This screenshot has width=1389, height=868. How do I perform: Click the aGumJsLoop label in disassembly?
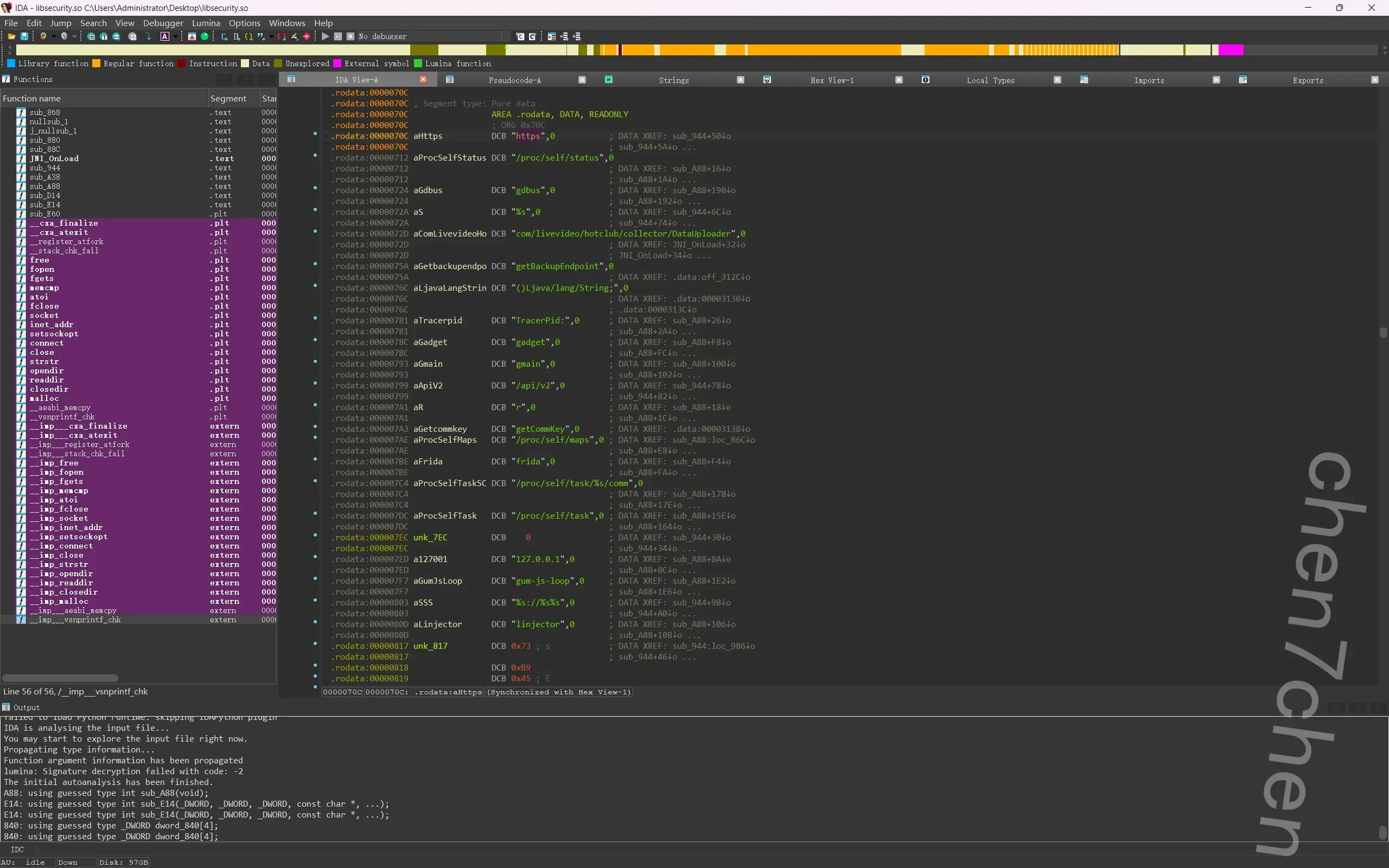pos(437,581)
